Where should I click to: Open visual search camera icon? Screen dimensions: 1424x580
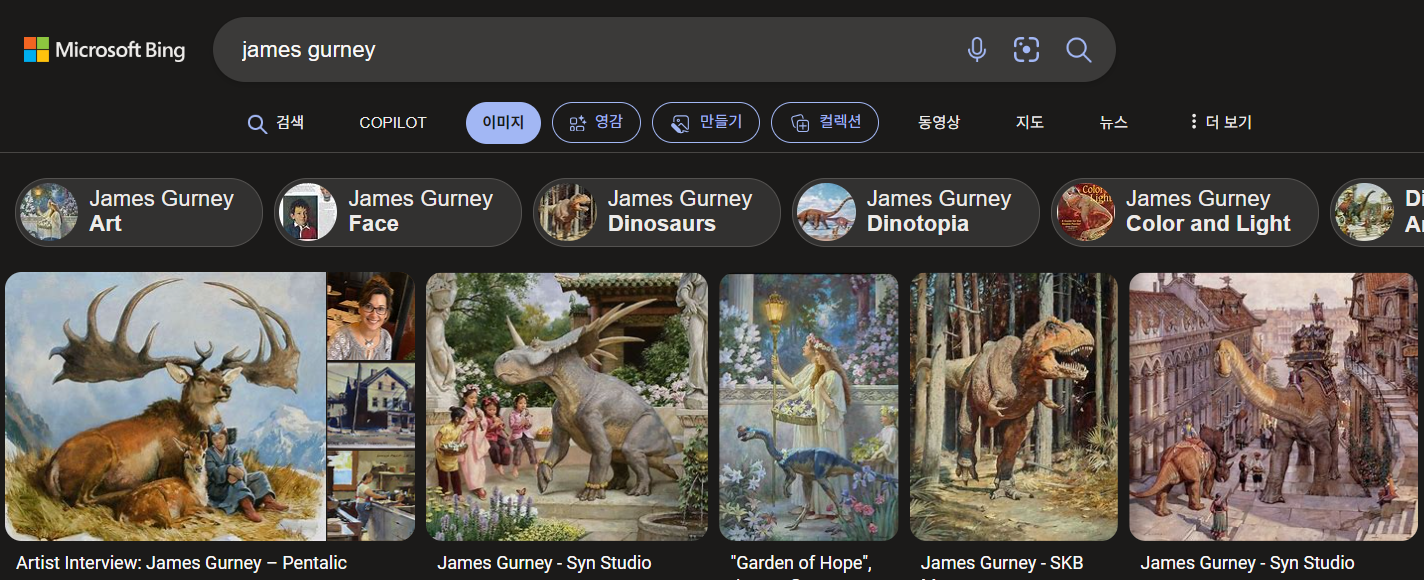(1027, 50)
